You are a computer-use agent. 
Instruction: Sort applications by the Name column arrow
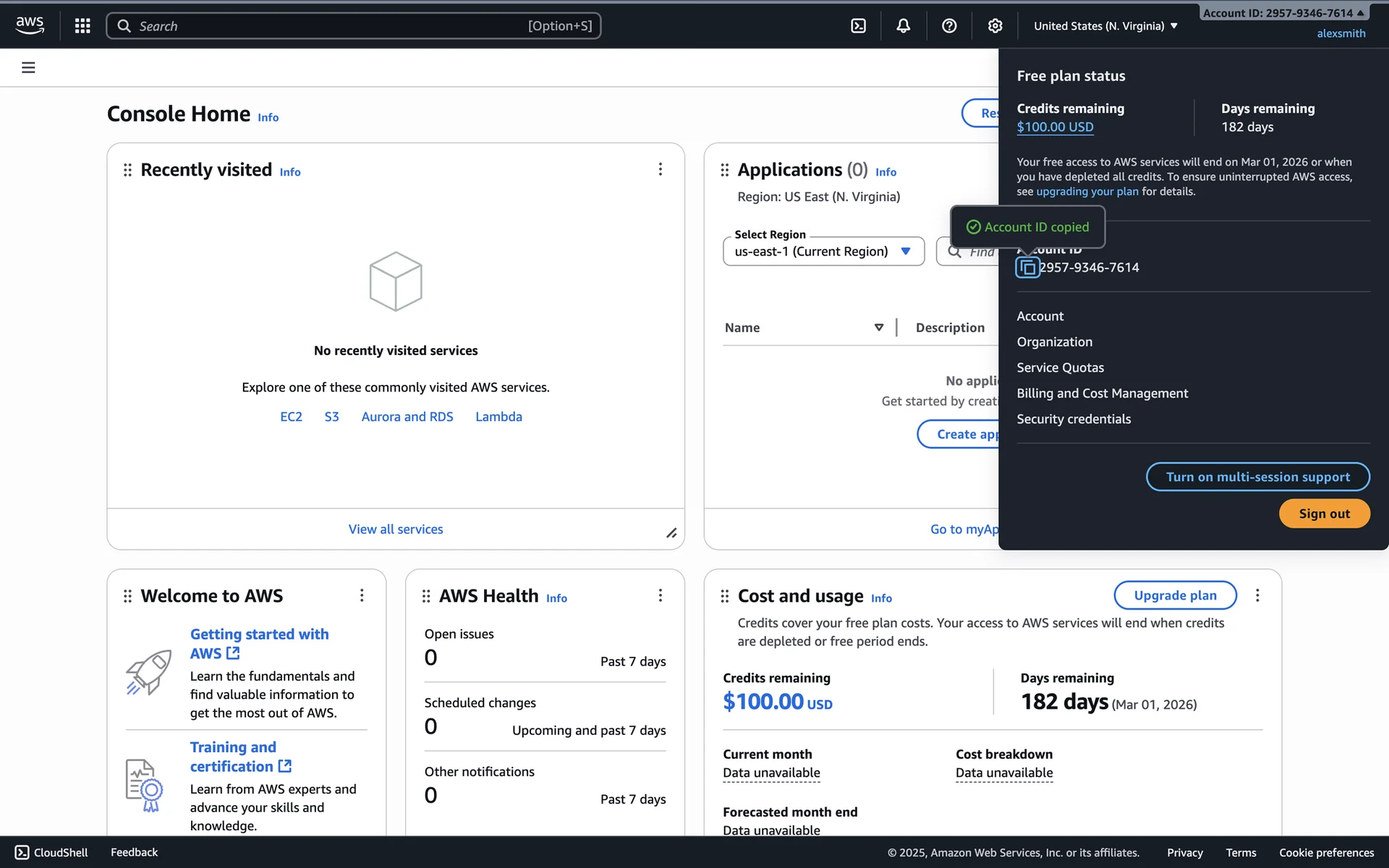click(x=878, y=328)
